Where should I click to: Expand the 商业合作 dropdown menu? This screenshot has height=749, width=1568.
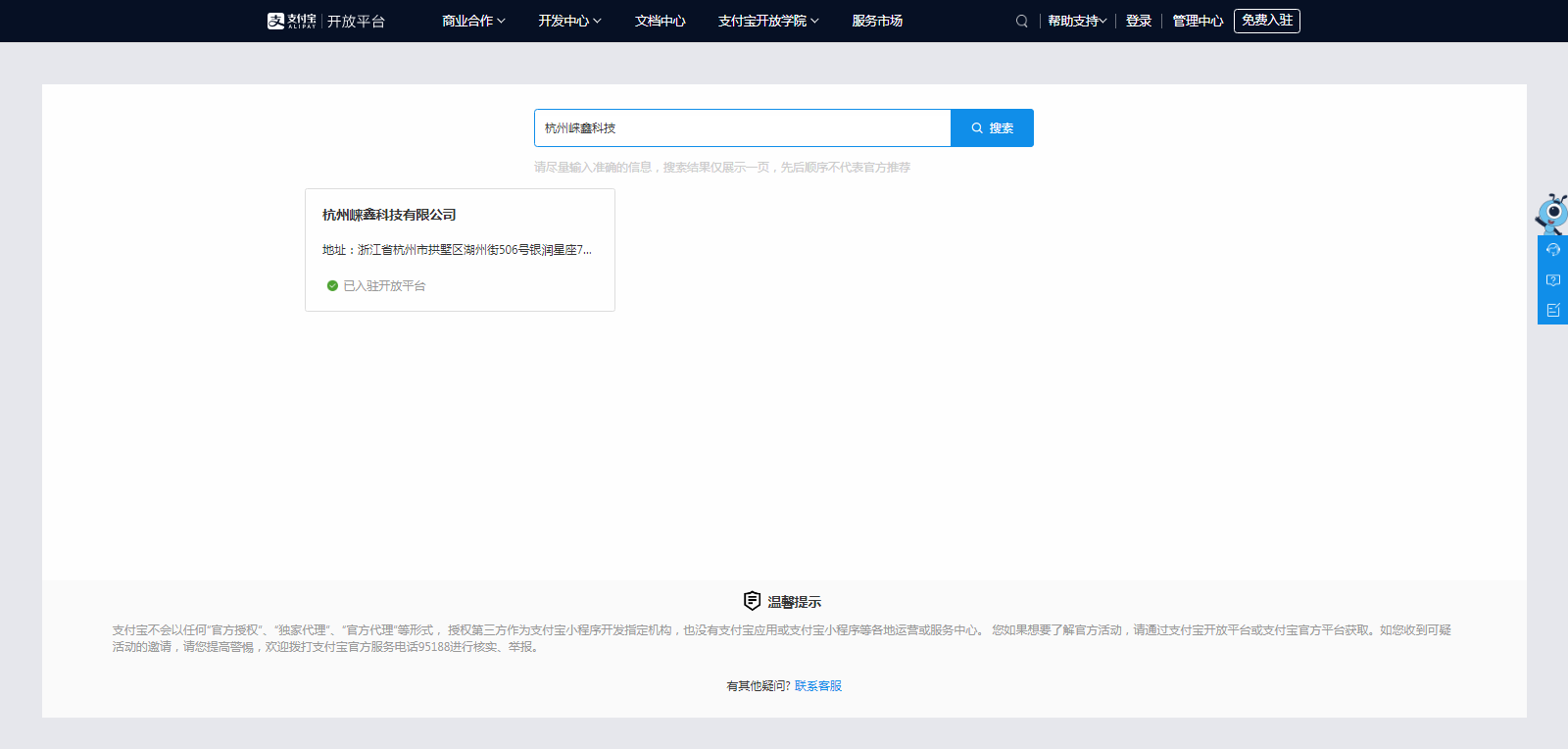point(473,21)
